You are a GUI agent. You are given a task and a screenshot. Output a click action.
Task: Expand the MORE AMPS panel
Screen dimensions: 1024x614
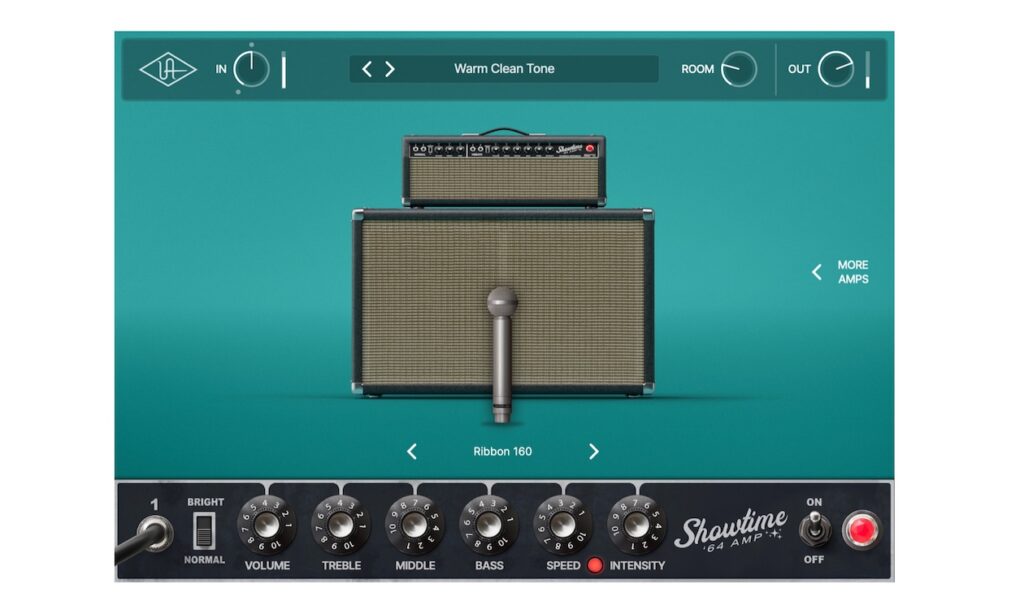(840, 272)
